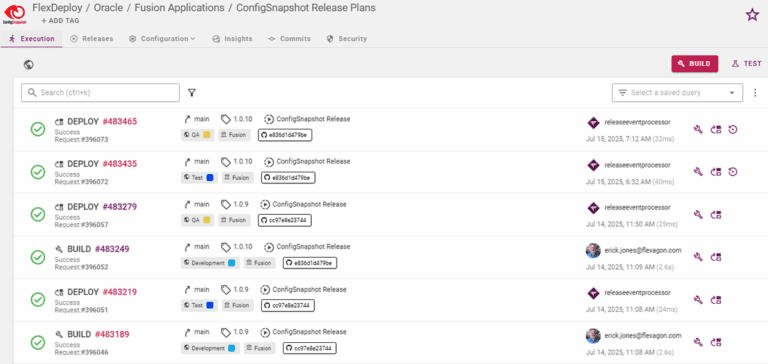Image resolution: width=768 pixels, height=364 pixels.
Task: Go to the Security tab
Action: tap(347, 39)
